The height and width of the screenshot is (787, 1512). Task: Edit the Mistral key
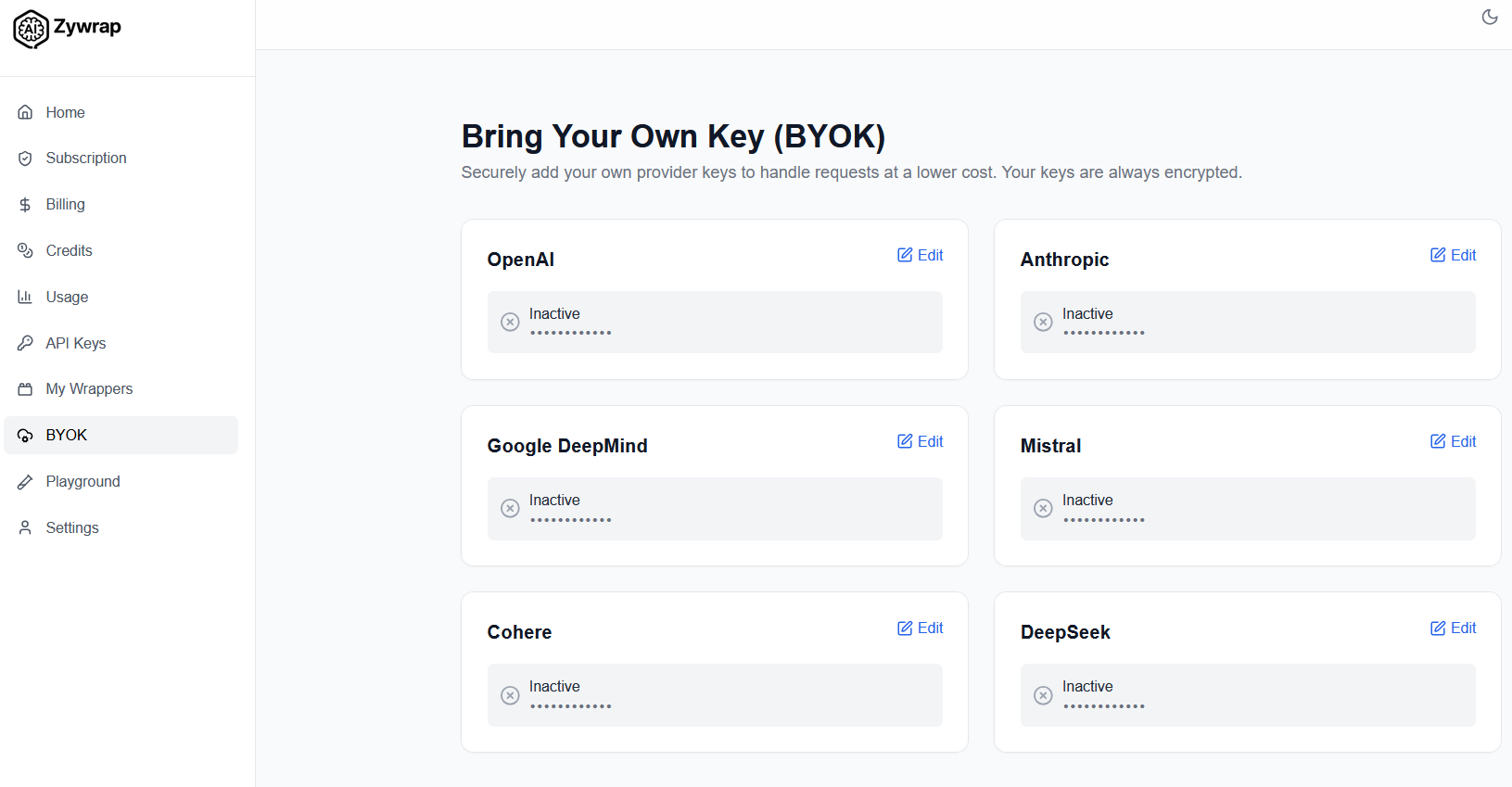click(1453, 441)
